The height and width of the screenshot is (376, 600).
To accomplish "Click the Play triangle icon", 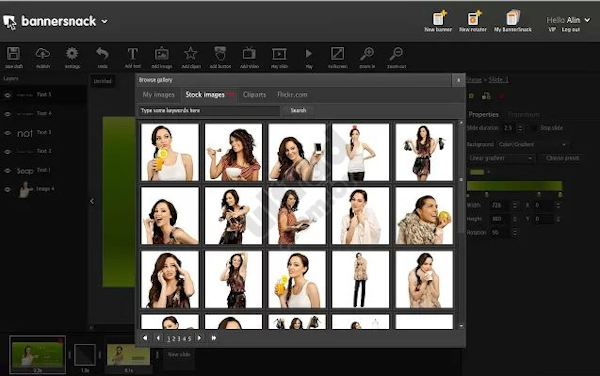I will [309, 54].
